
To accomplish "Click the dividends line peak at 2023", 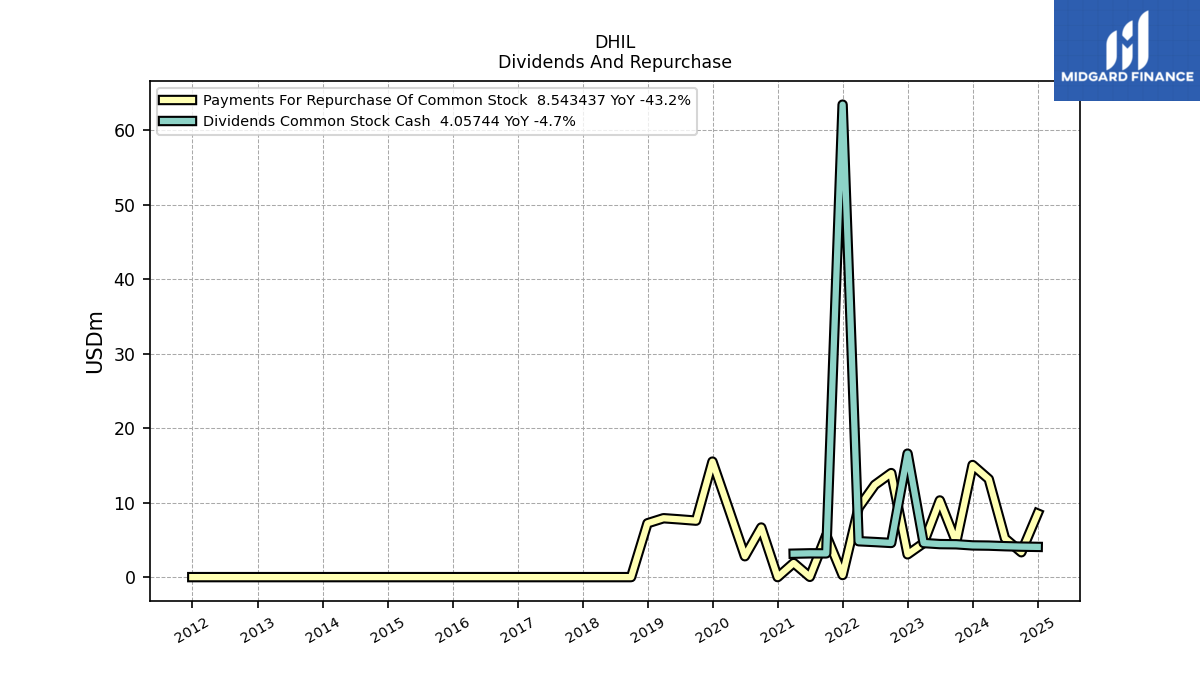I will (907, 453).
